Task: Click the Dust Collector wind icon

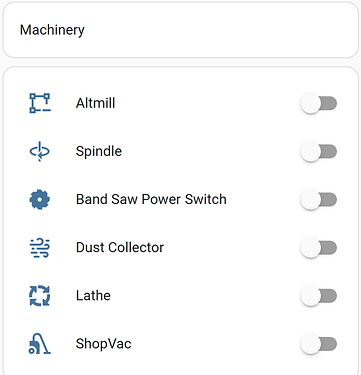Action: pyautogui.click(x=40, y=247)
